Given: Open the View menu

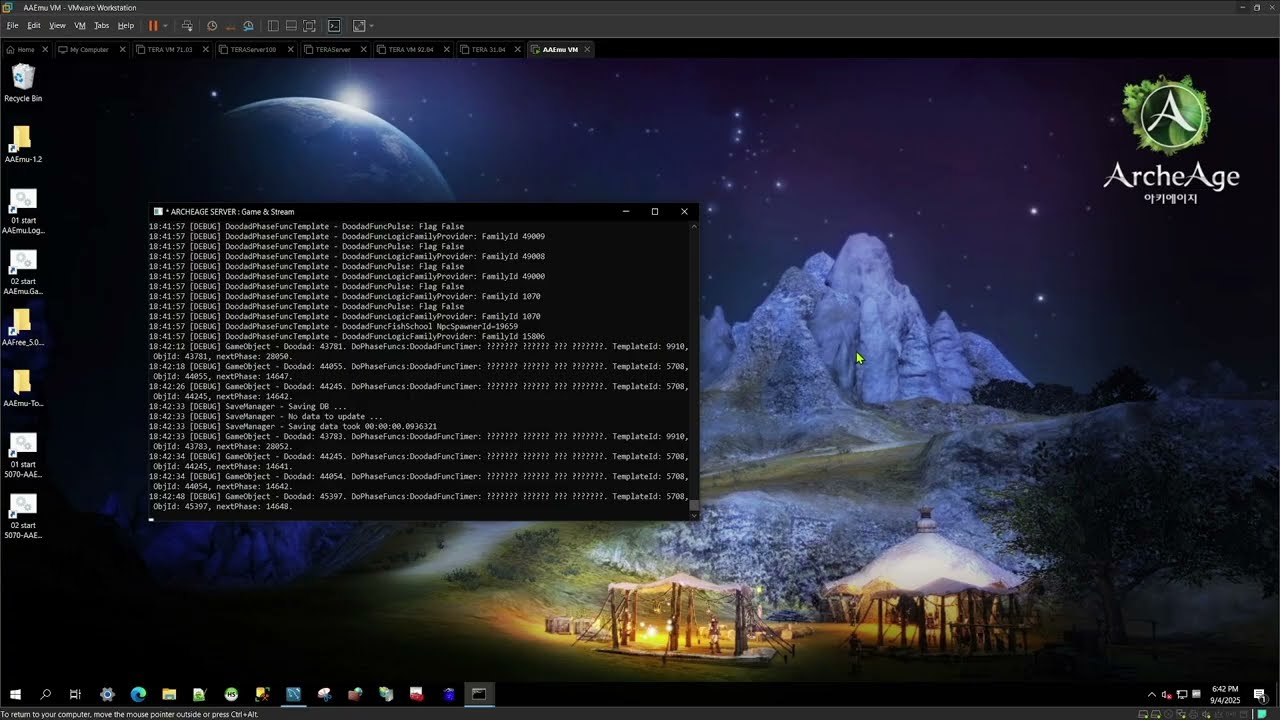Looking at the screenshot, I should (57, 25).
